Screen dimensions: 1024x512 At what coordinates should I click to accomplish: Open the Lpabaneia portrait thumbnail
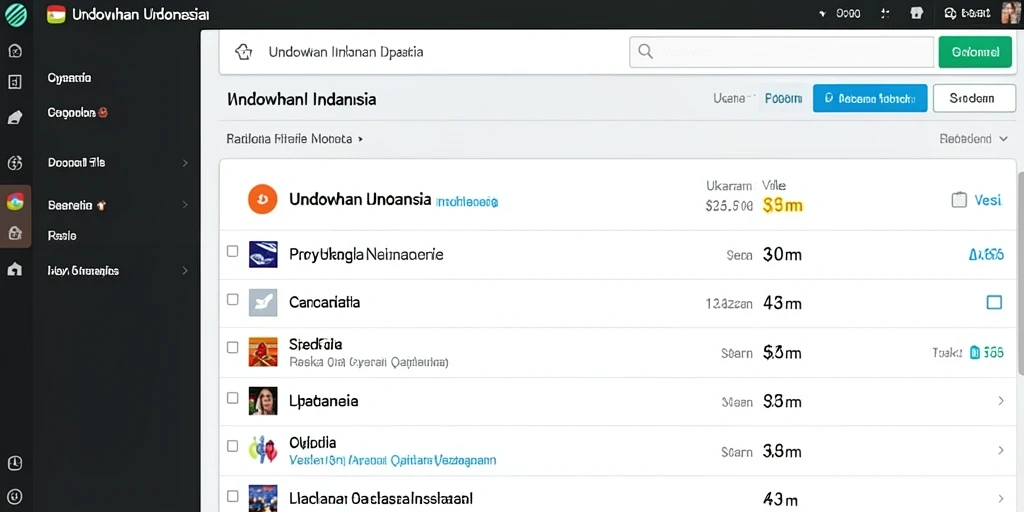263,401
